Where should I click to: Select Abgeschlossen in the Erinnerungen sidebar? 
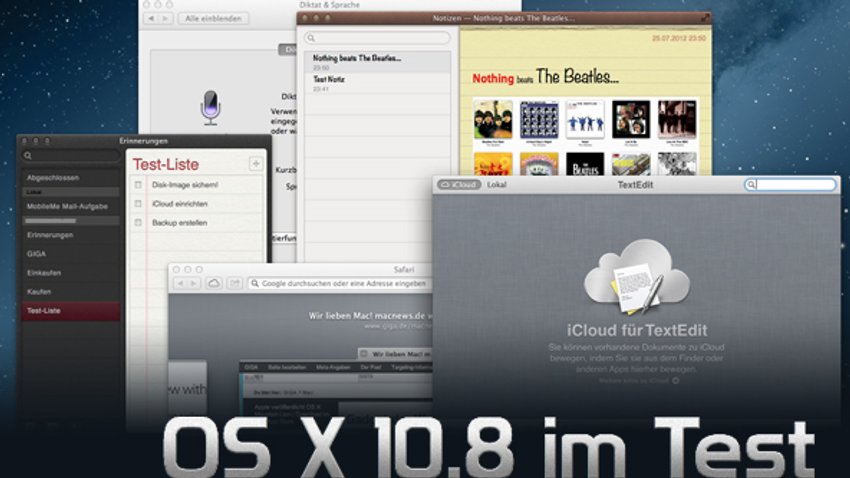click(71, 178)
